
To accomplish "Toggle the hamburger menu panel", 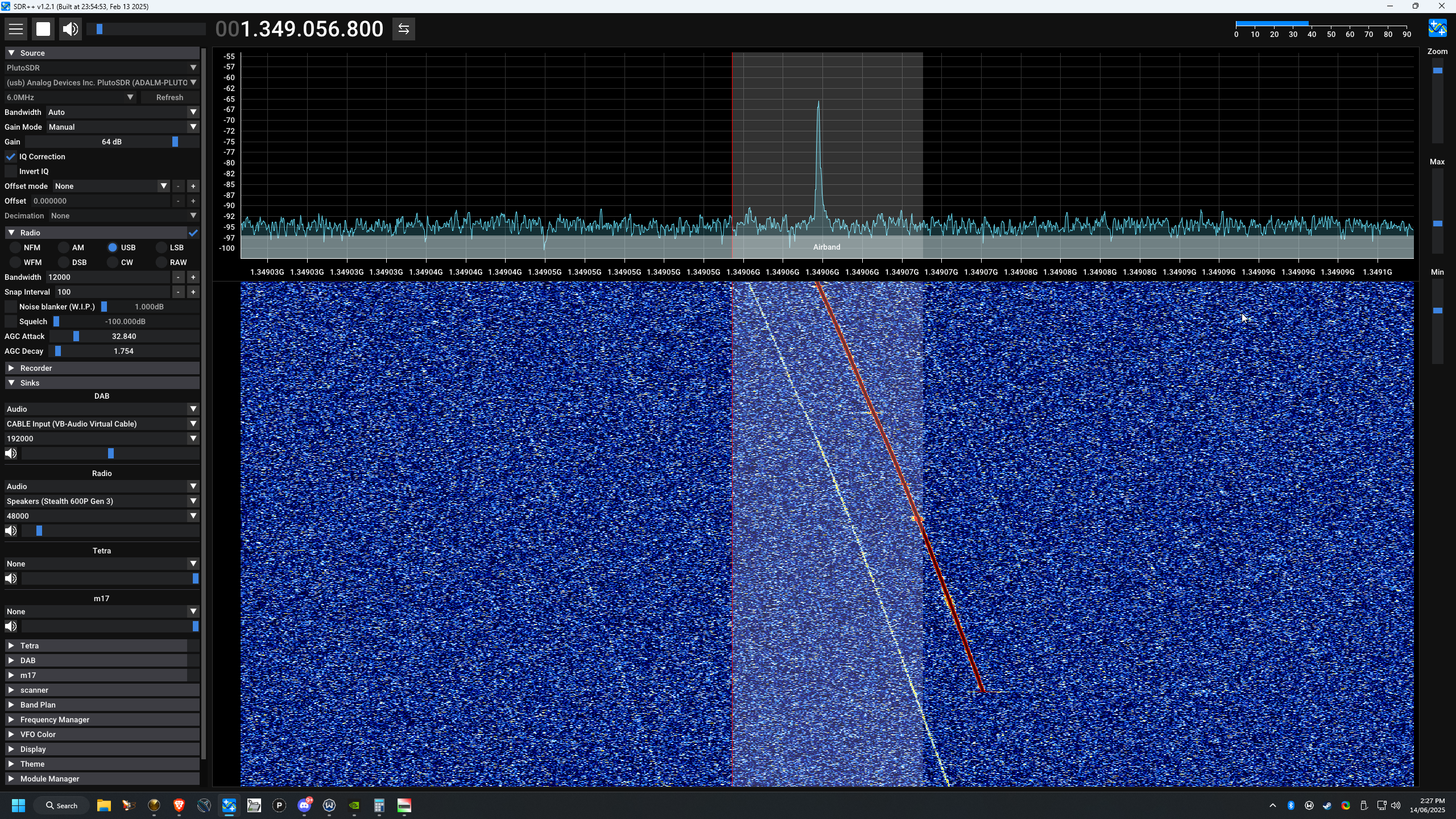I will (x=16, y=29).
